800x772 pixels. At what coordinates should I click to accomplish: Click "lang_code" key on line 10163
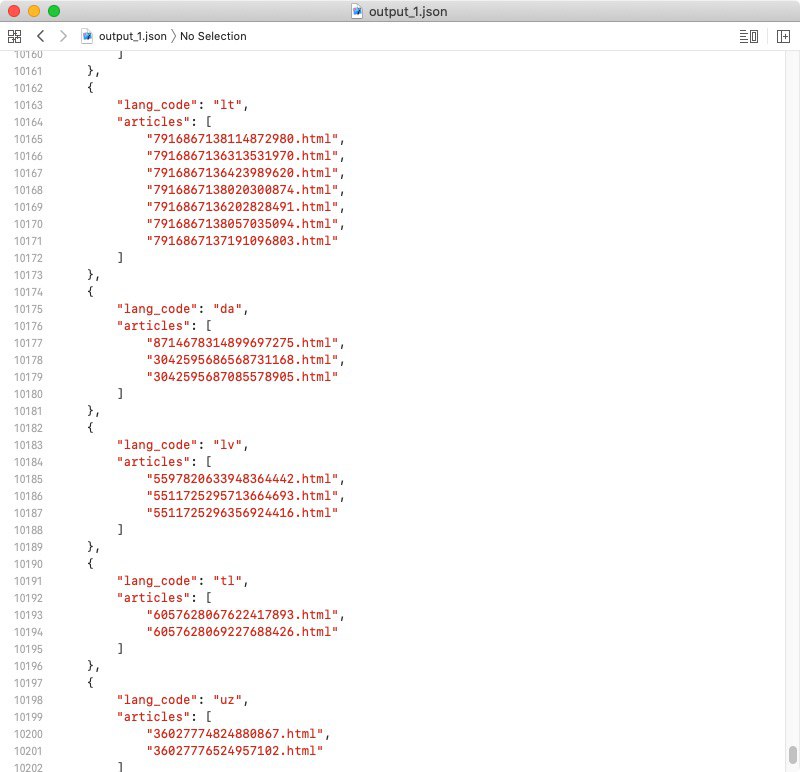coord(157,105)
